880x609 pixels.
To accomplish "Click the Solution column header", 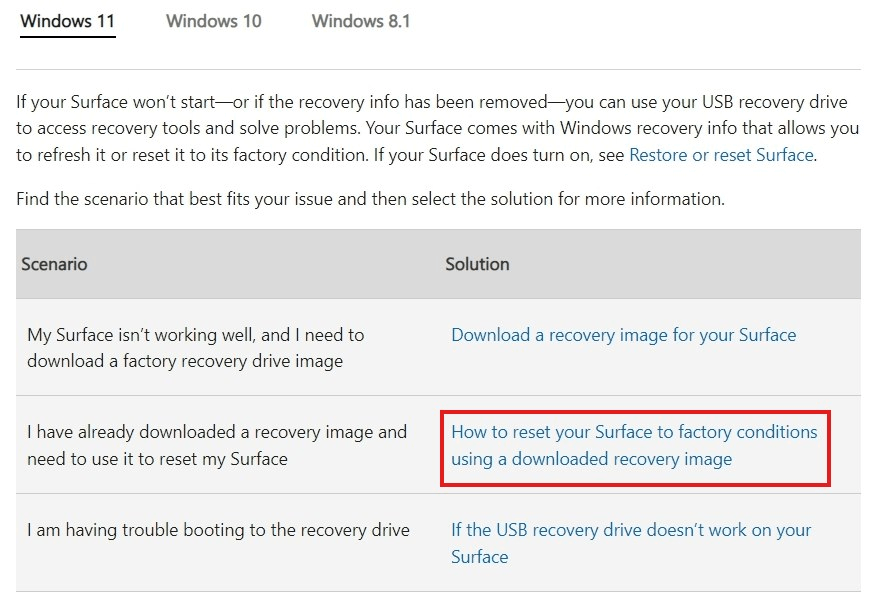I will (x=477, y=264).
